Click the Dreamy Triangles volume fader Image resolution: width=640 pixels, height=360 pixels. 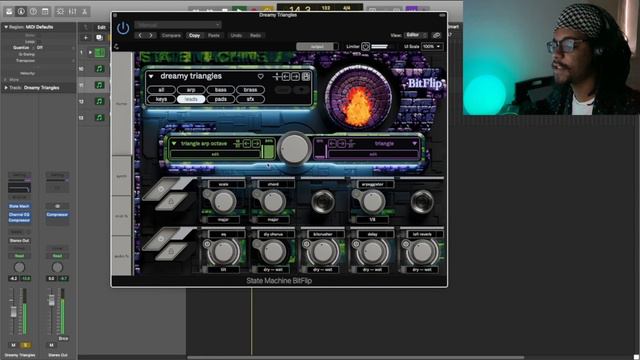click(13, 312)
